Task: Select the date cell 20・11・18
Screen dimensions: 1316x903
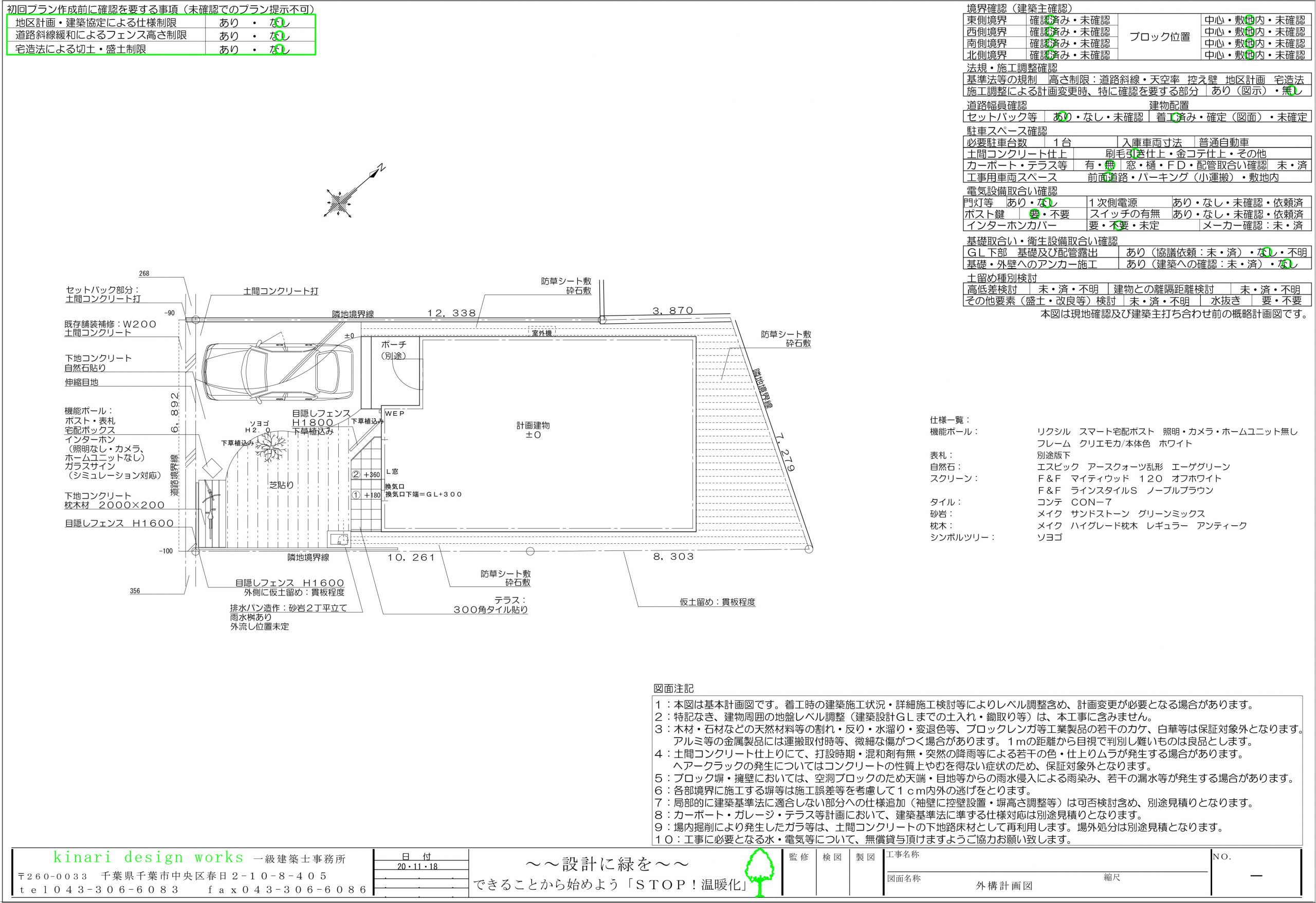Action: pos(416,867)
